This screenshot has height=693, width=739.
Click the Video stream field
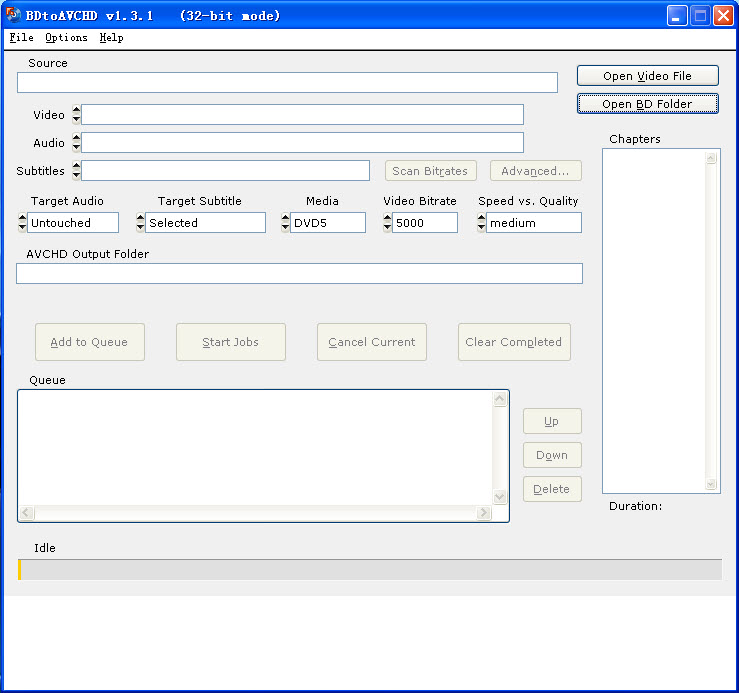click(x=302, y=115)
